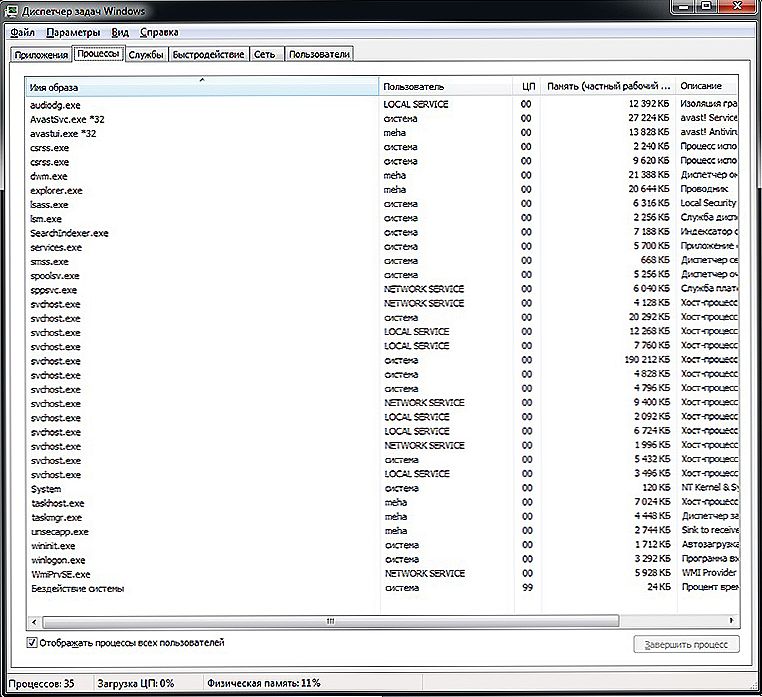The image size is (762, 697).
Task: Open the Параметры menu
Action: tap(73, 32)
